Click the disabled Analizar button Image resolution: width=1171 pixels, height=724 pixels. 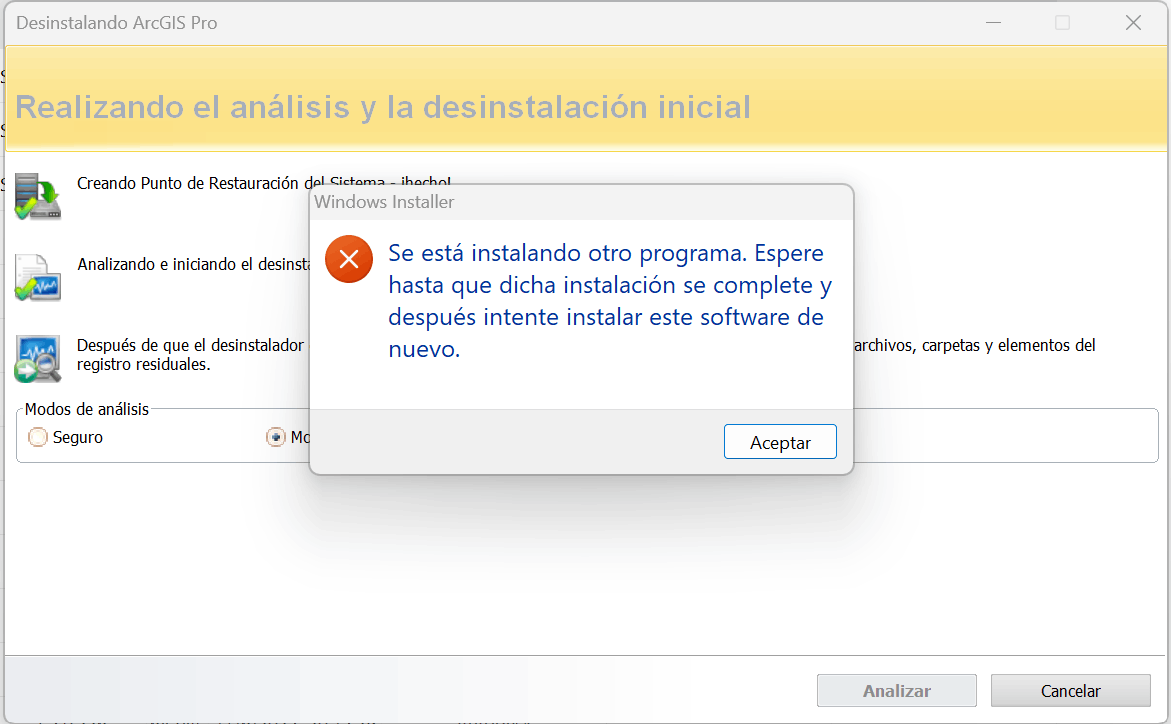pyautogui.click(x=896, y=691)
